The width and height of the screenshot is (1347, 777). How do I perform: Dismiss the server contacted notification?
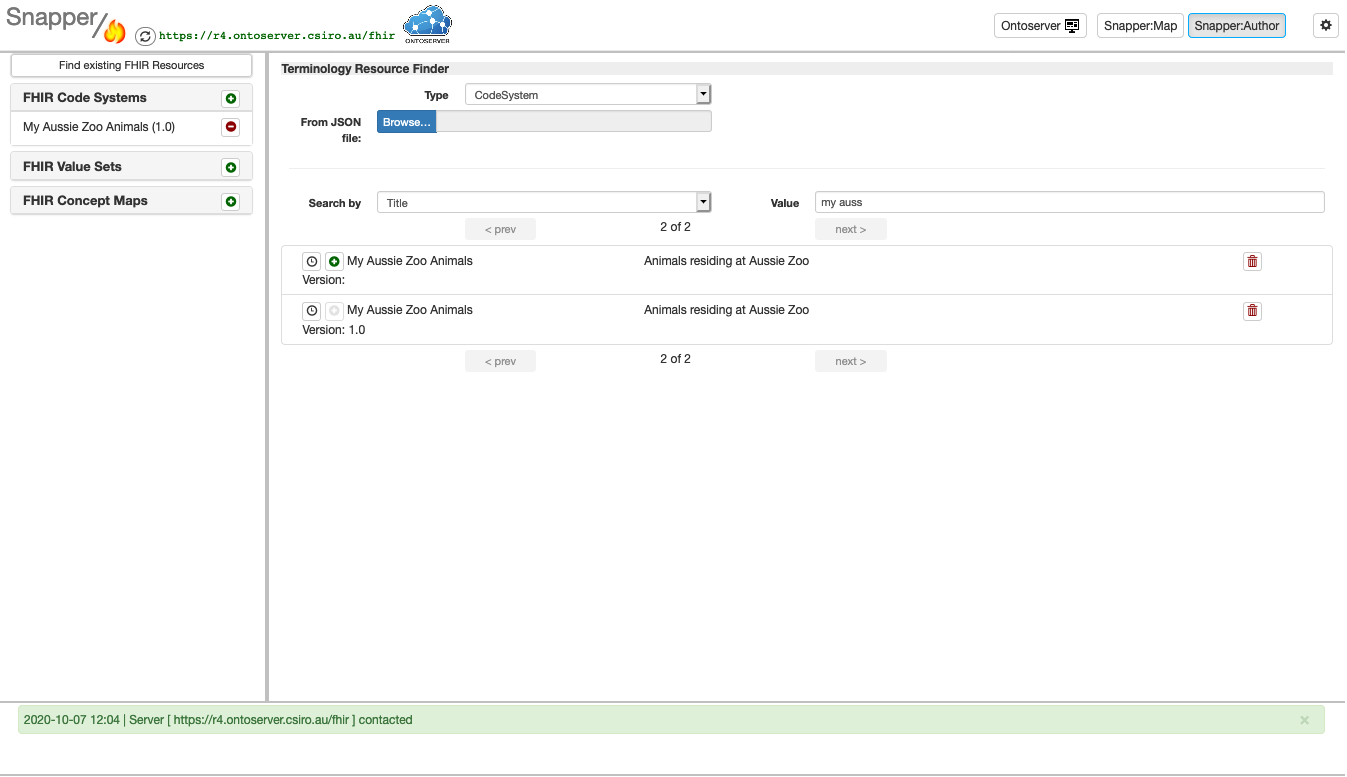tap(1304, 720)
